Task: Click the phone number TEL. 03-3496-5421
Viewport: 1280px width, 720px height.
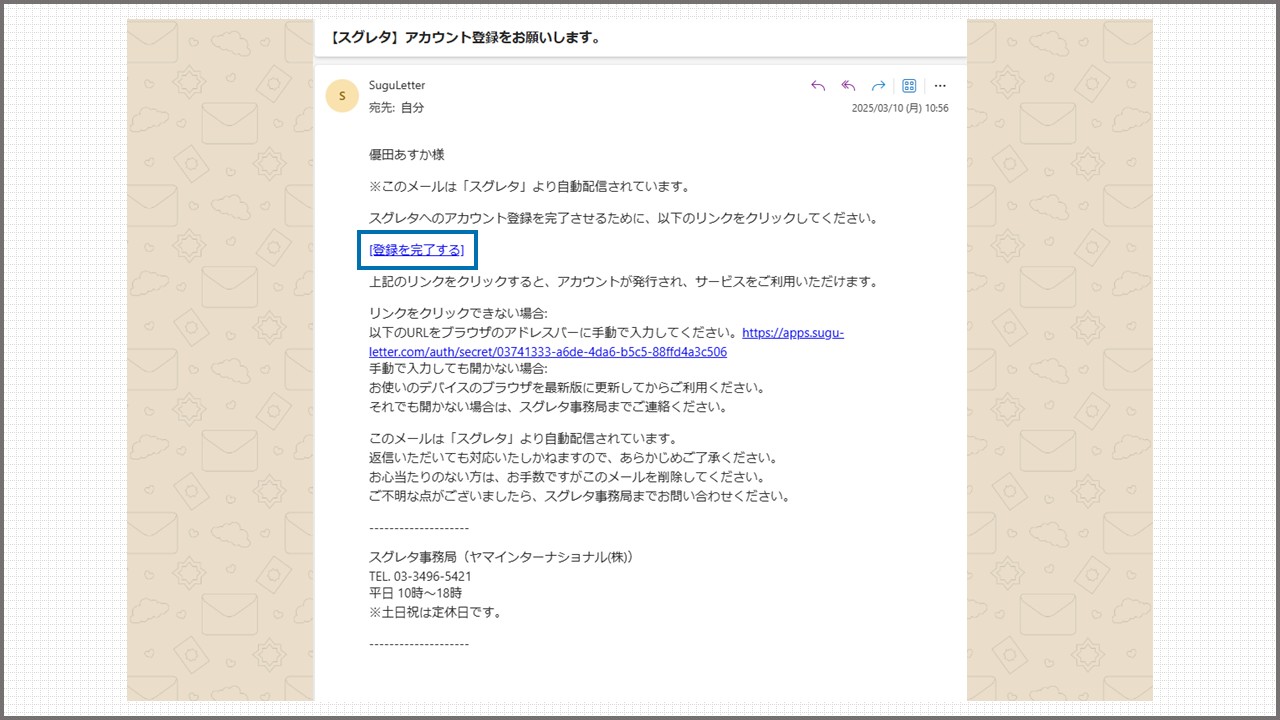Action: click(420, 576)
